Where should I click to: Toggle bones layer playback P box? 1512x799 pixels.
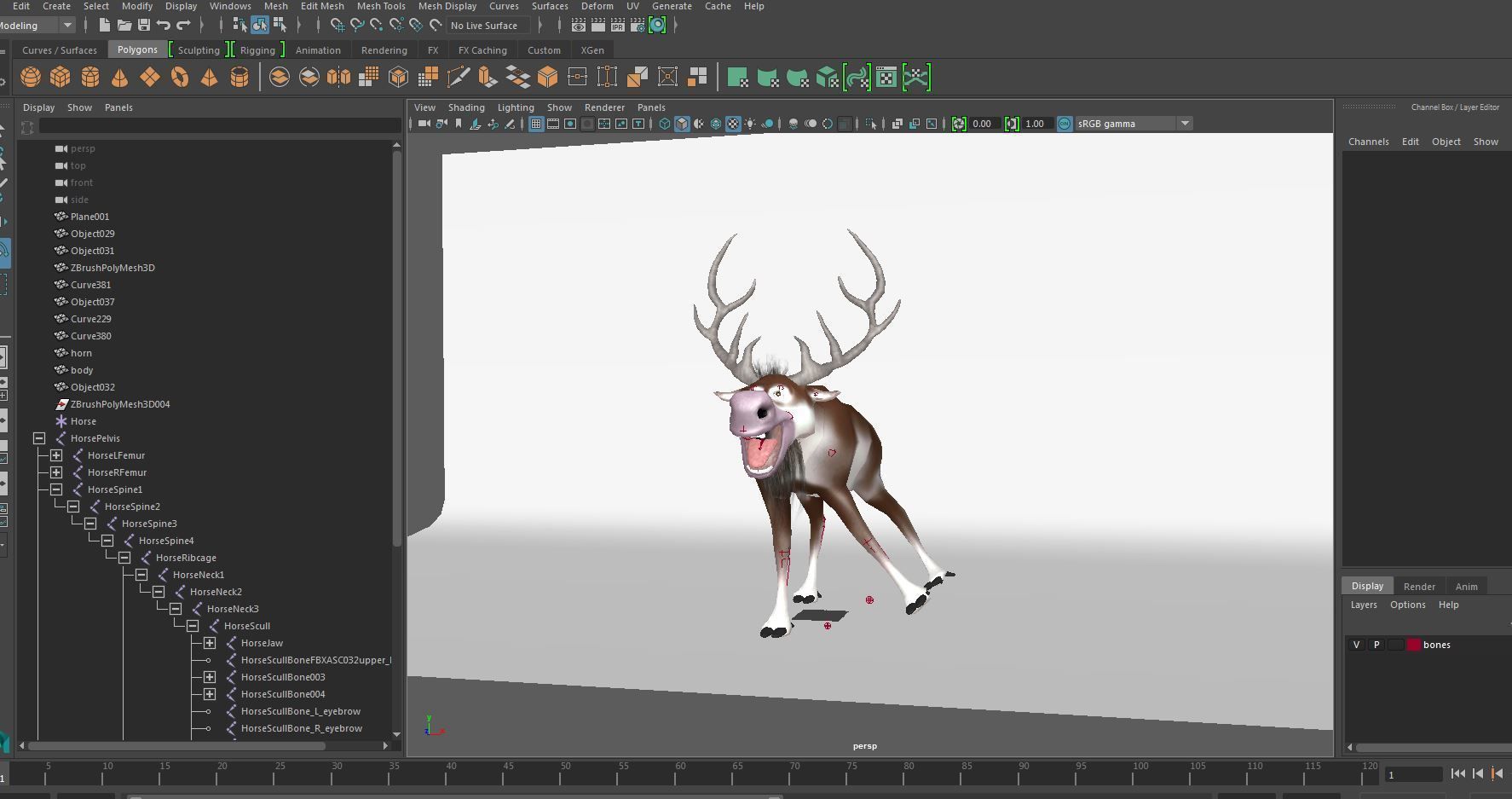click(1376, 645)
